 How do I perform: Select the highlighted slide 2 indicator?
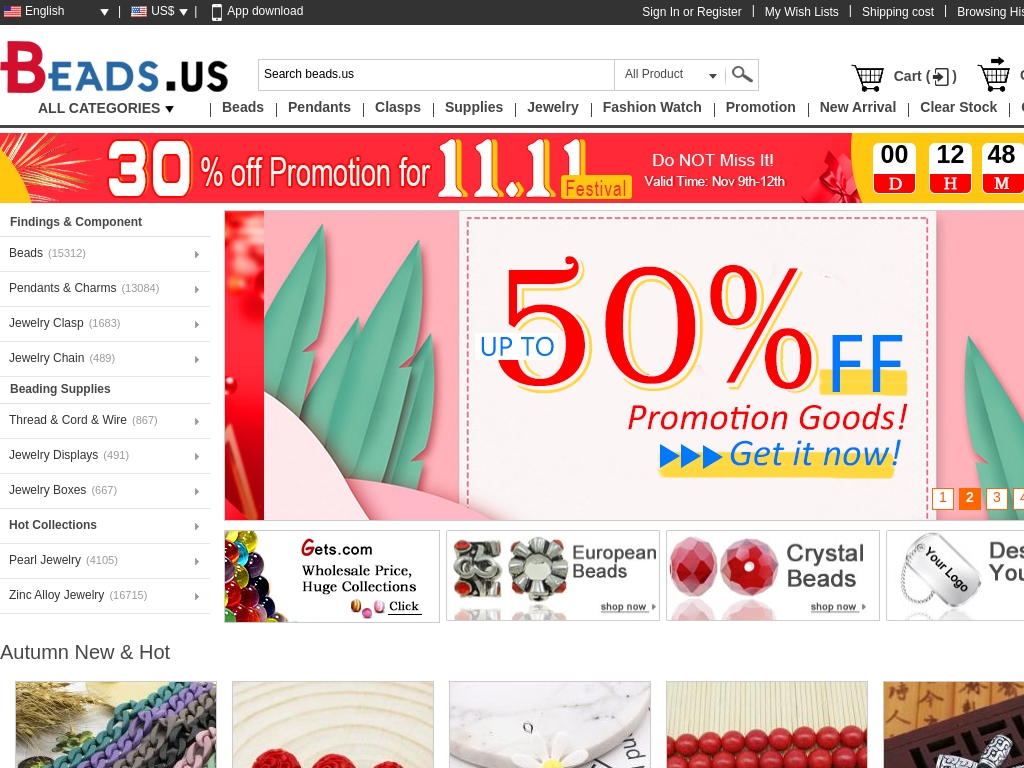point(970,498)
